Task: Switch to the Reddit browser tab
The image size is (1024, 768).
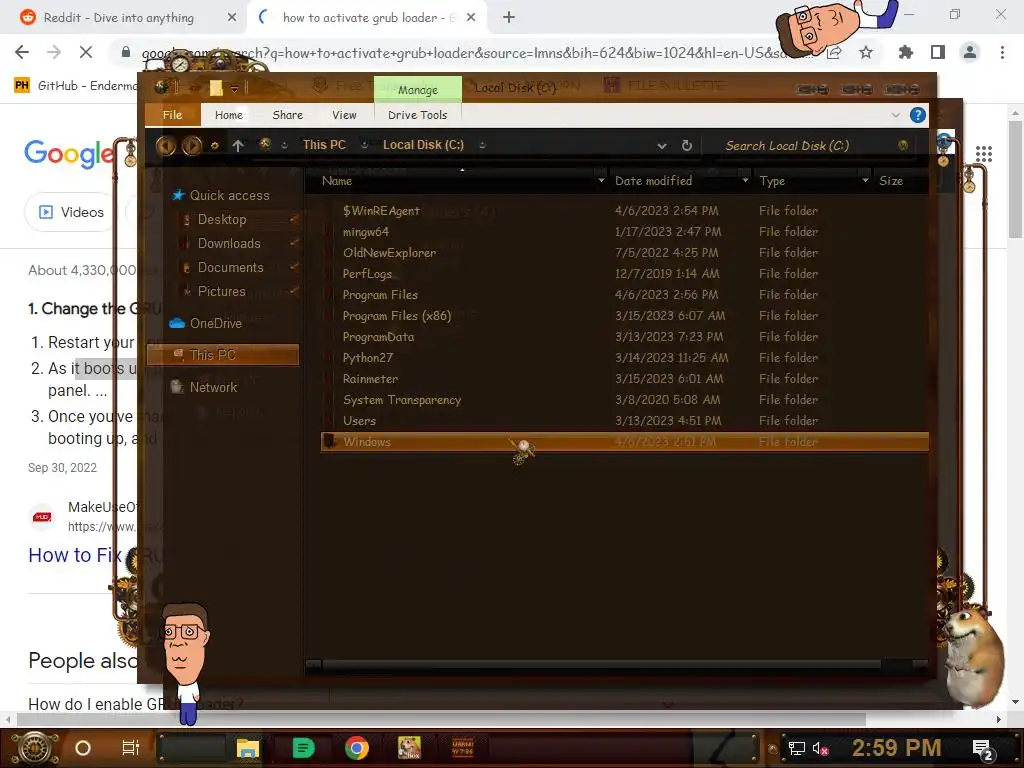Action: pyautogui.click(x=118, y=18)
